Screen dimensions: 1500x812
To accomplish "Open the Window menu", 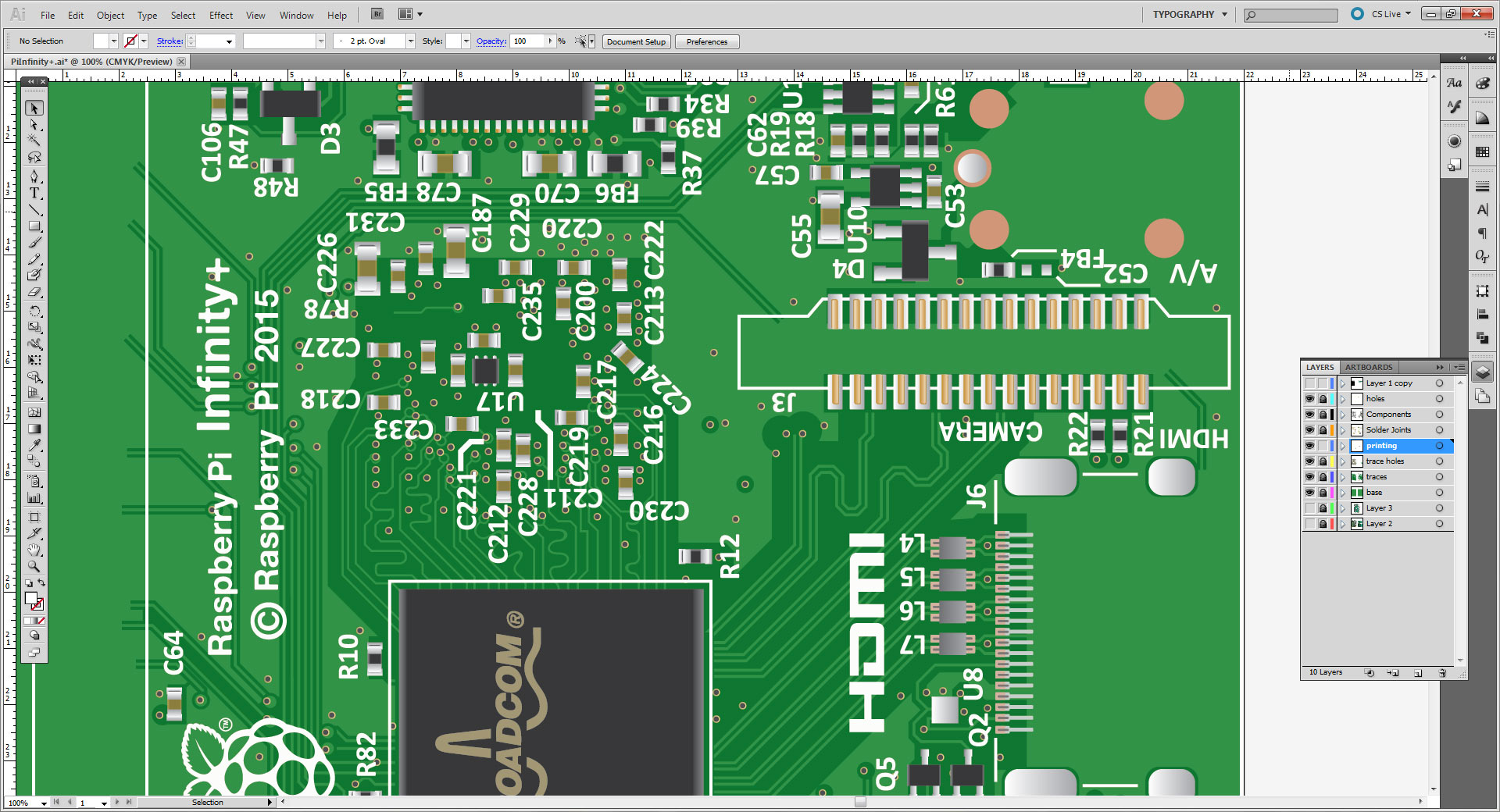I will click(x=296, y=15).
